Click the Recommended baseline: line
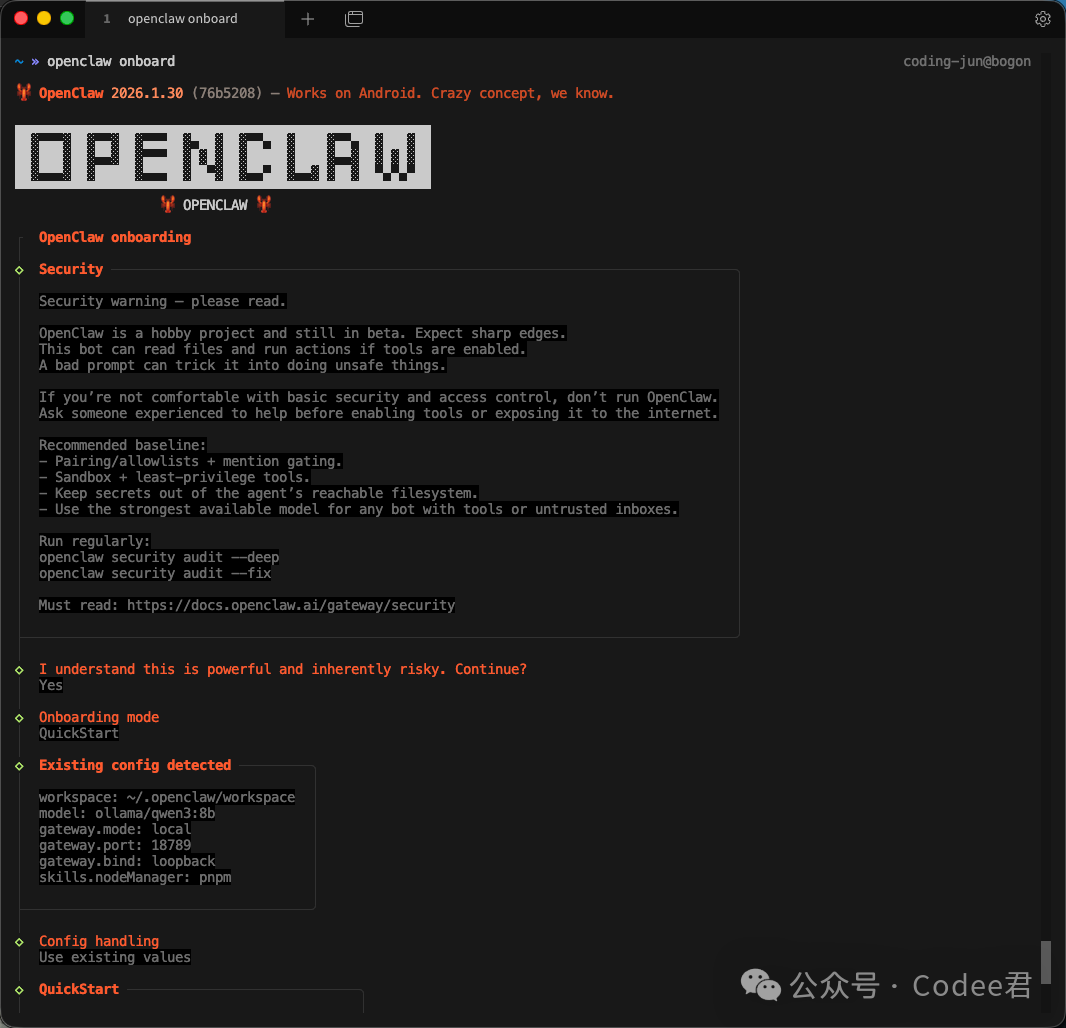The height and width of the screenshot is (1028, 1066). tap(122, 445)
